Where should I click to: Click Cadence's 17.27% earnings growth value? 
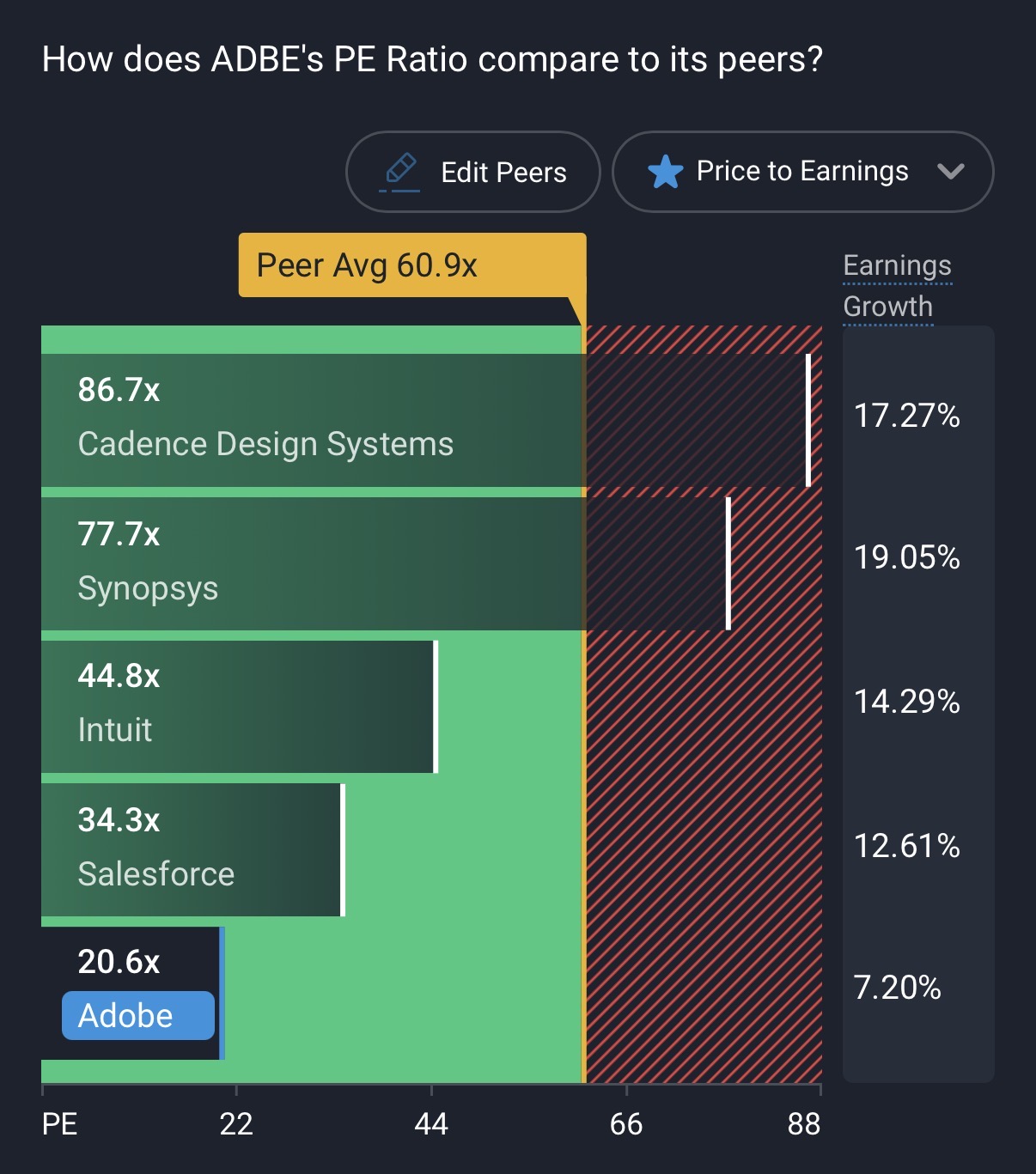click(906, 416)
